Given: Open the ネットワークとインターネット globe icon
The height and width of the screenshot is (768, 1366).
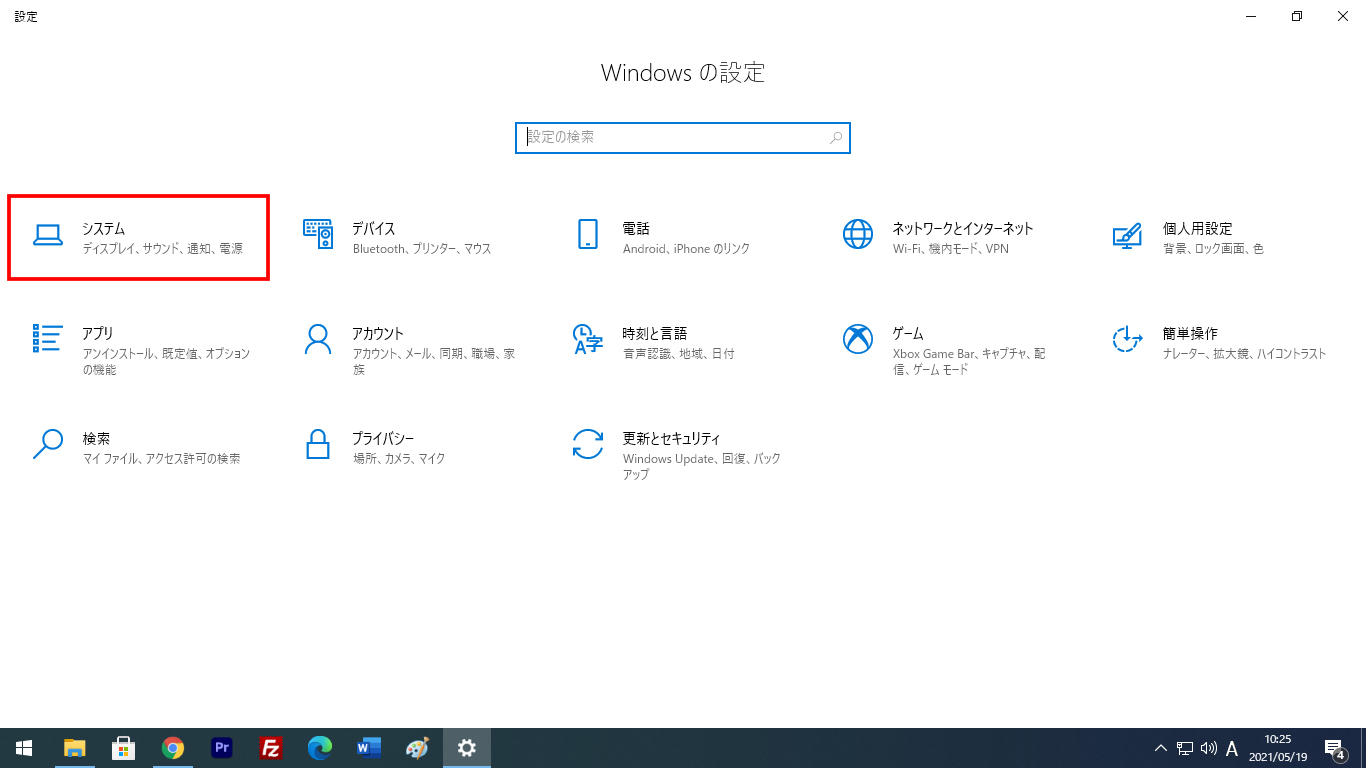Looking at the screenshot, I should [x=858, y=234].
